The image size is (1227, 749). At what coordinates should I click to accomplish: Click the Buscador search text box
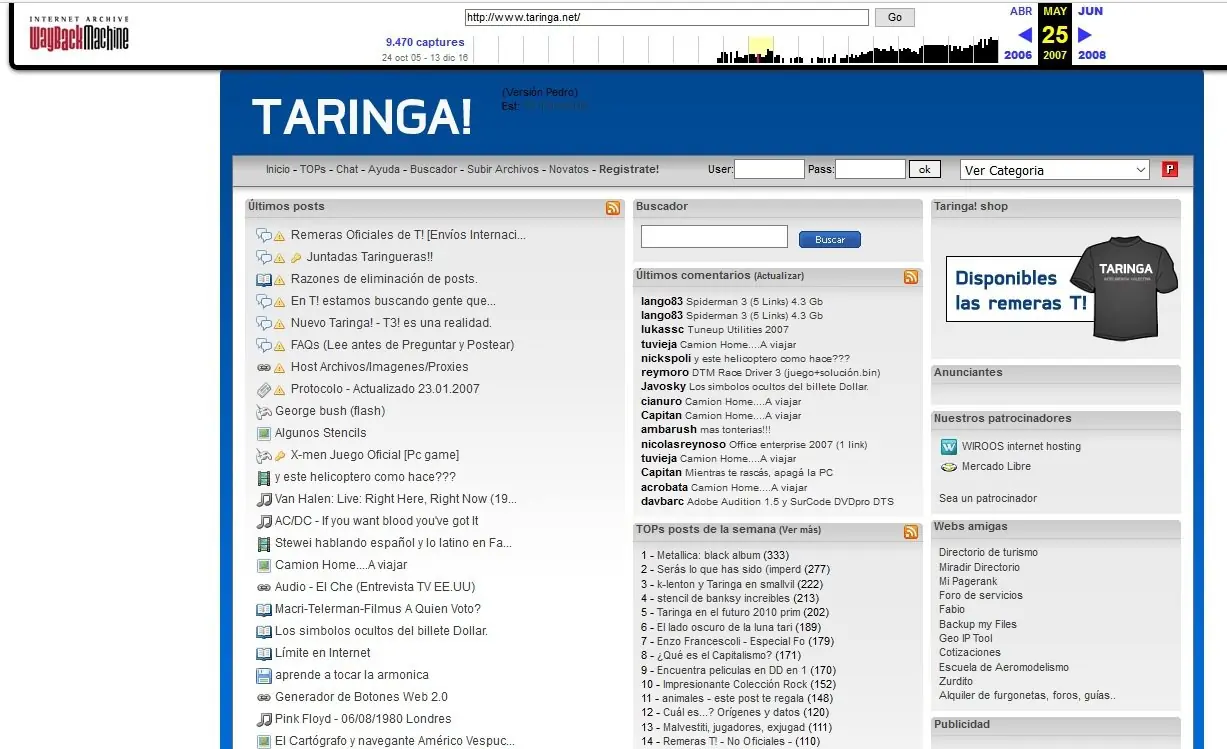(x=714, y=237)
